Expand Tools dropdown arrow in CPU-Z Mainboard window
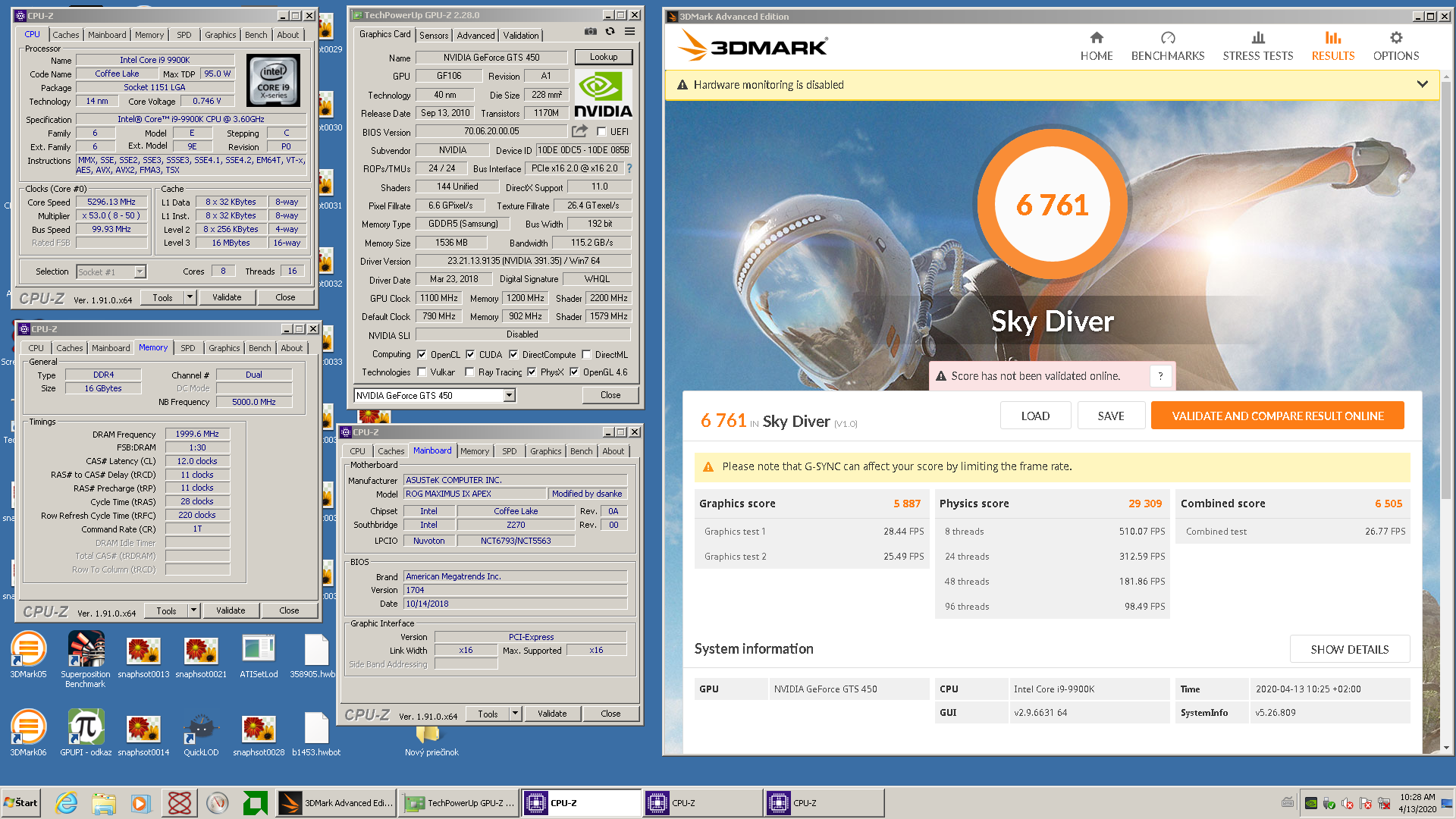 tap(515, 714)
